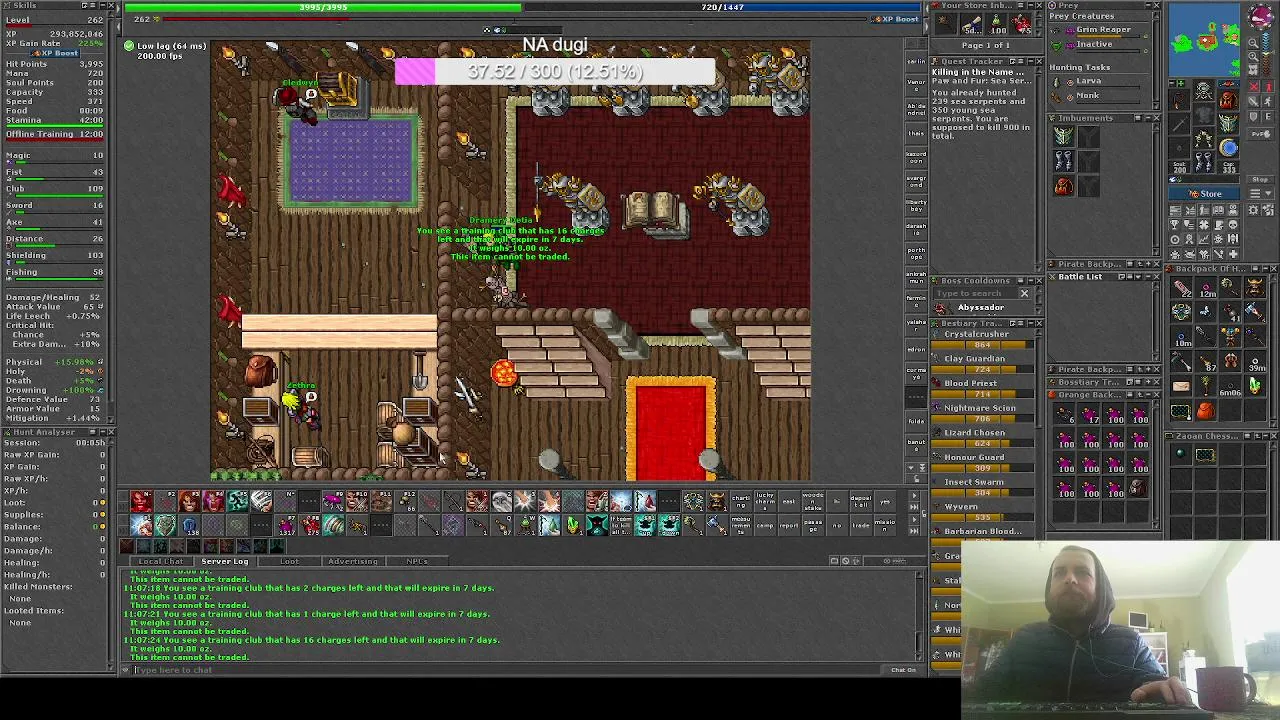The height and width of the screenshot is (720, 1280).
Task: Toggle defensive shield fight mode
Action: pos(1254,117)
